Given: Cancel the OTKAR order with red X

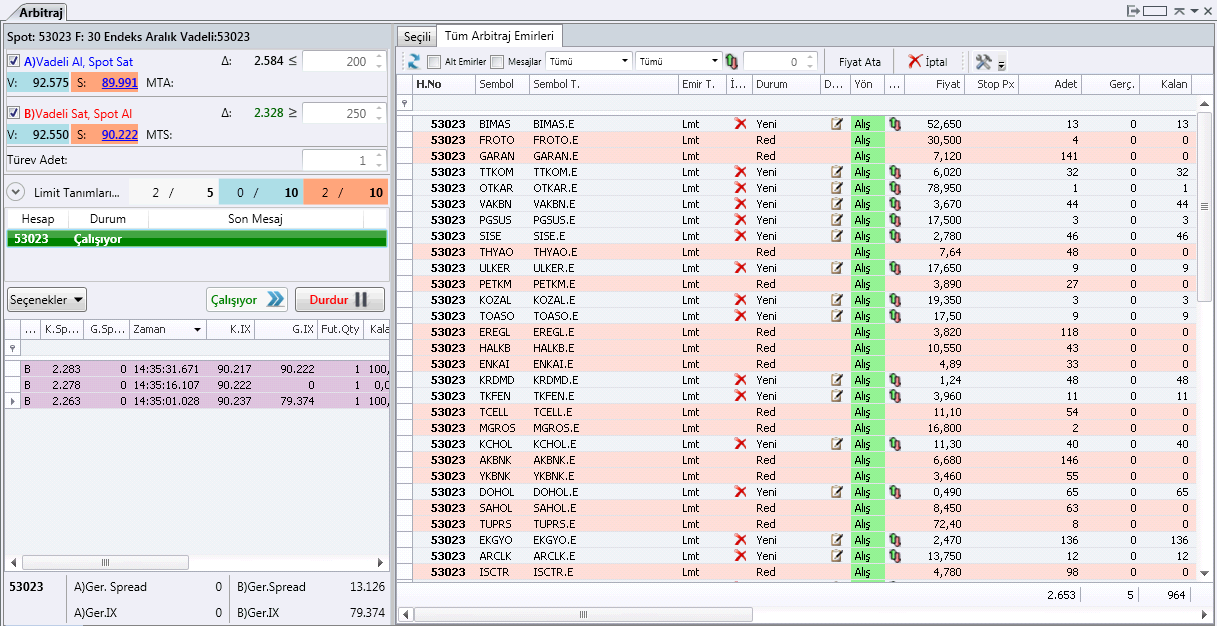Looking at the screenshot, I should (x=740, y=188).
